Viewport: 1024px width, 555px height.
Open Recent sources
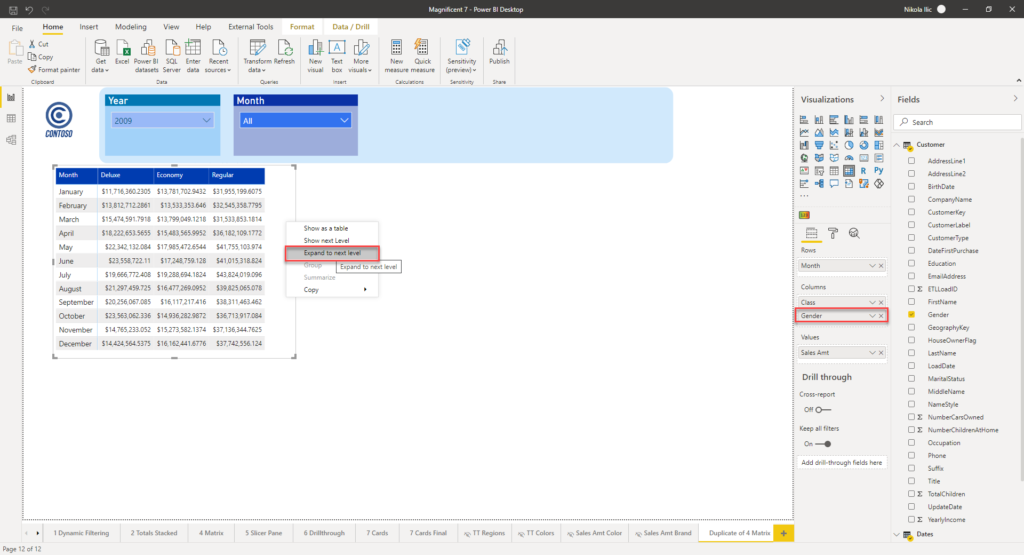click(x=218, y=56)
